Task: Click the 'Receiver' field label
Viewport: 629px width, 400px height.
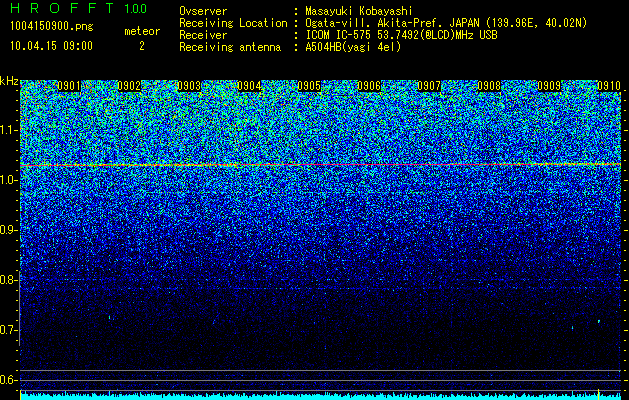Action: [203, 35]
